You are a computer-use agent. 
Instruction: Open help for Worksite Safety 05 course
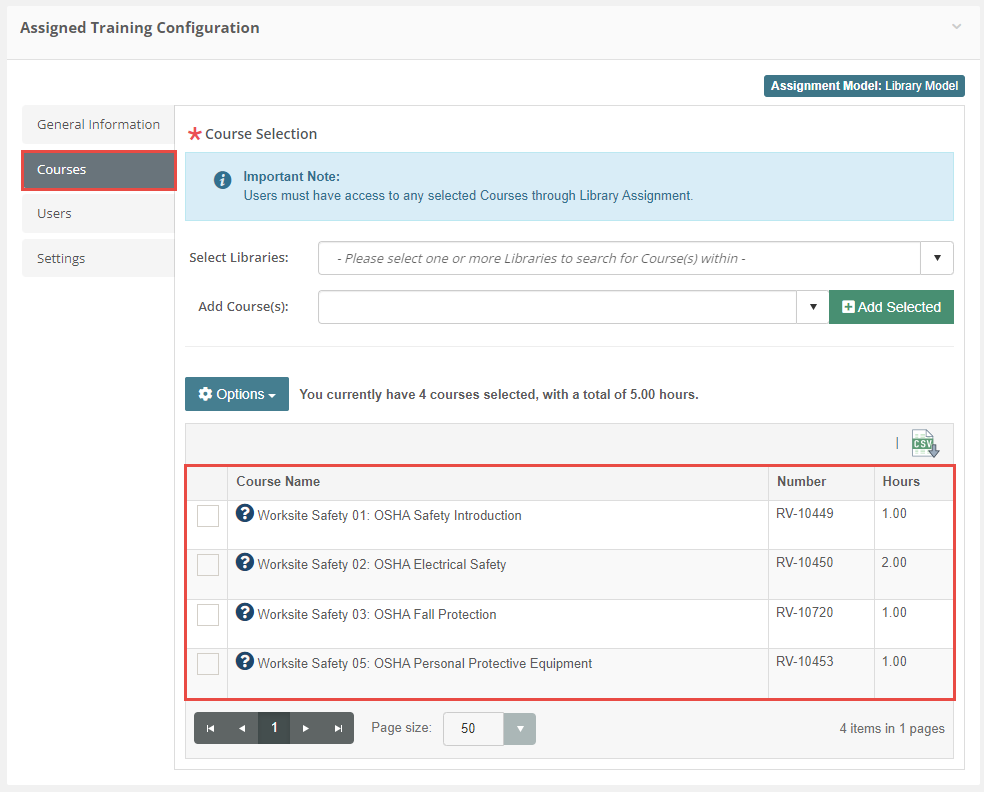[x=245, y=661]
